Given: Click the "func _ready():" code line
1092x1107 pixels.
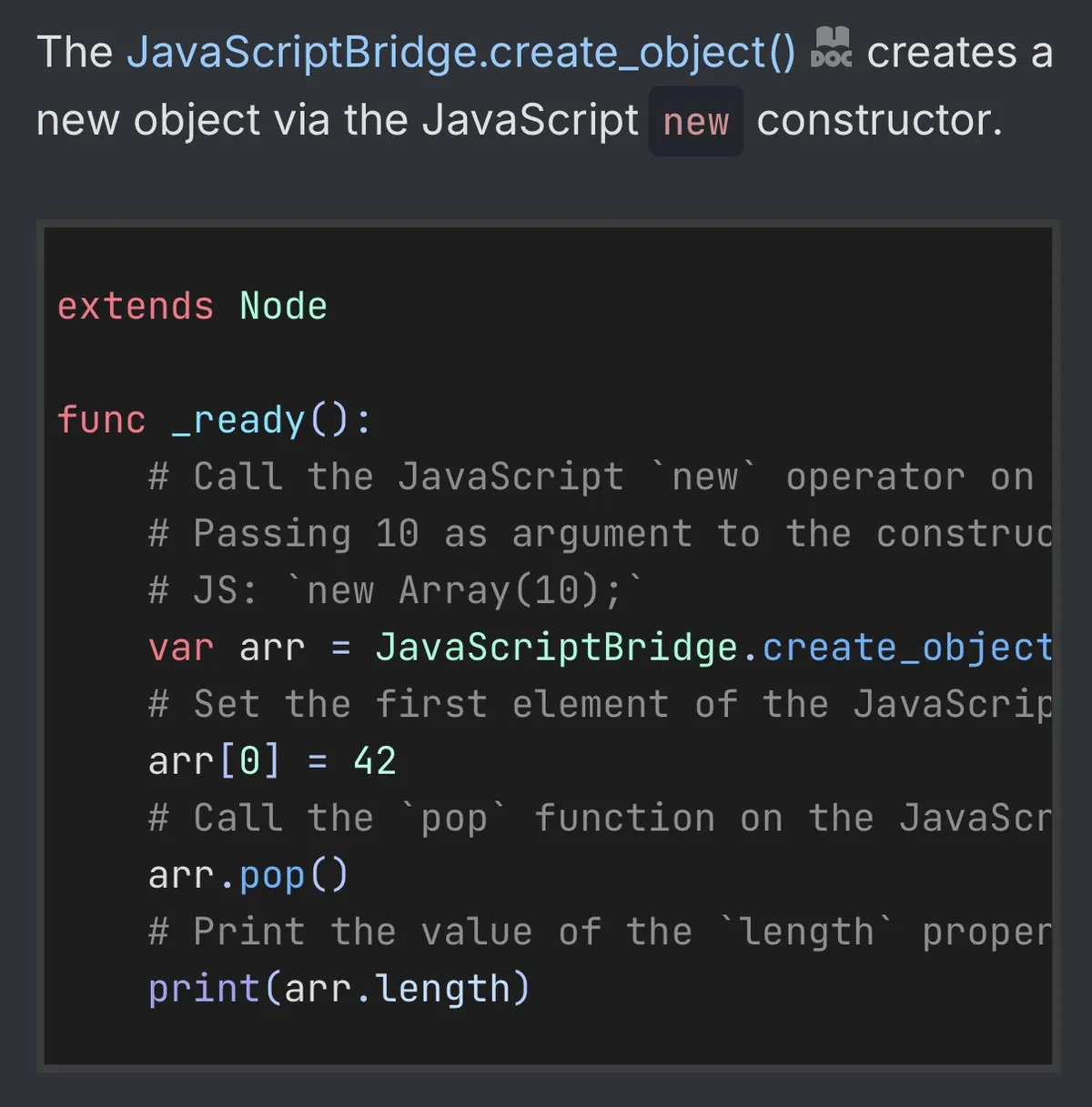Looking at the screenshot, I should pyautogui.click(x=214, y=420).
